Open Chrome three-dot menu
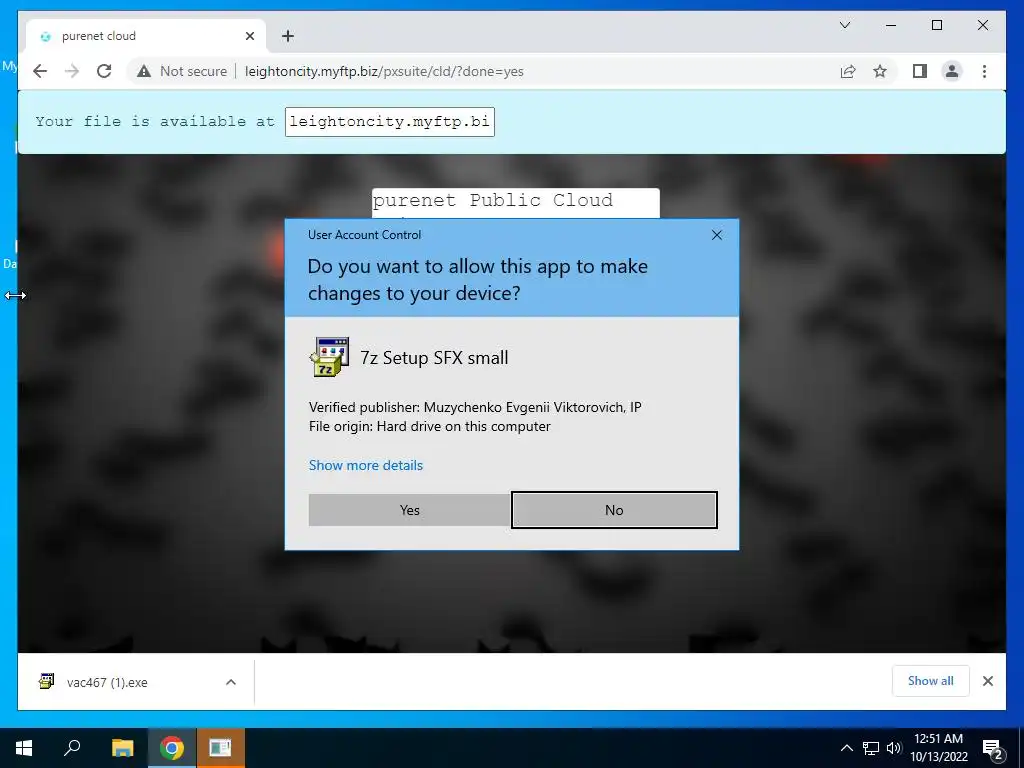 tap(984, 71)
